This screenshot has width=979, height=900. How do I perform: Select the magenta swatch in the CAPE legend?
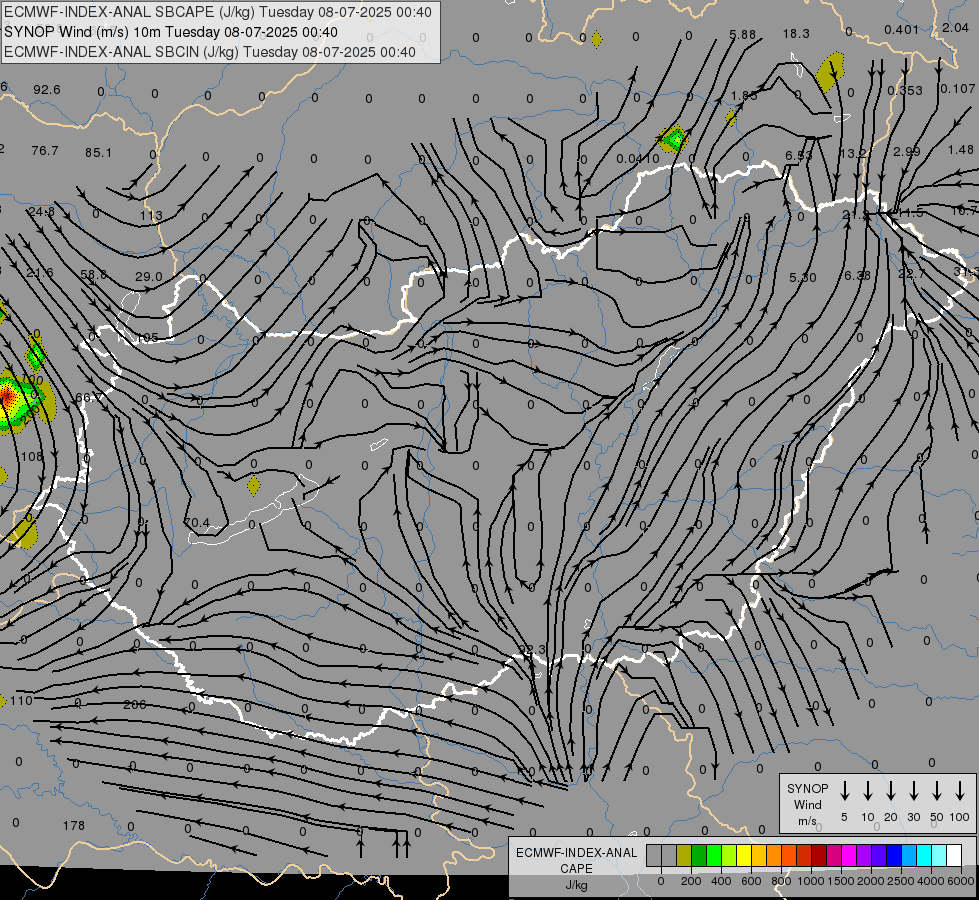click(x=849, y=856)
